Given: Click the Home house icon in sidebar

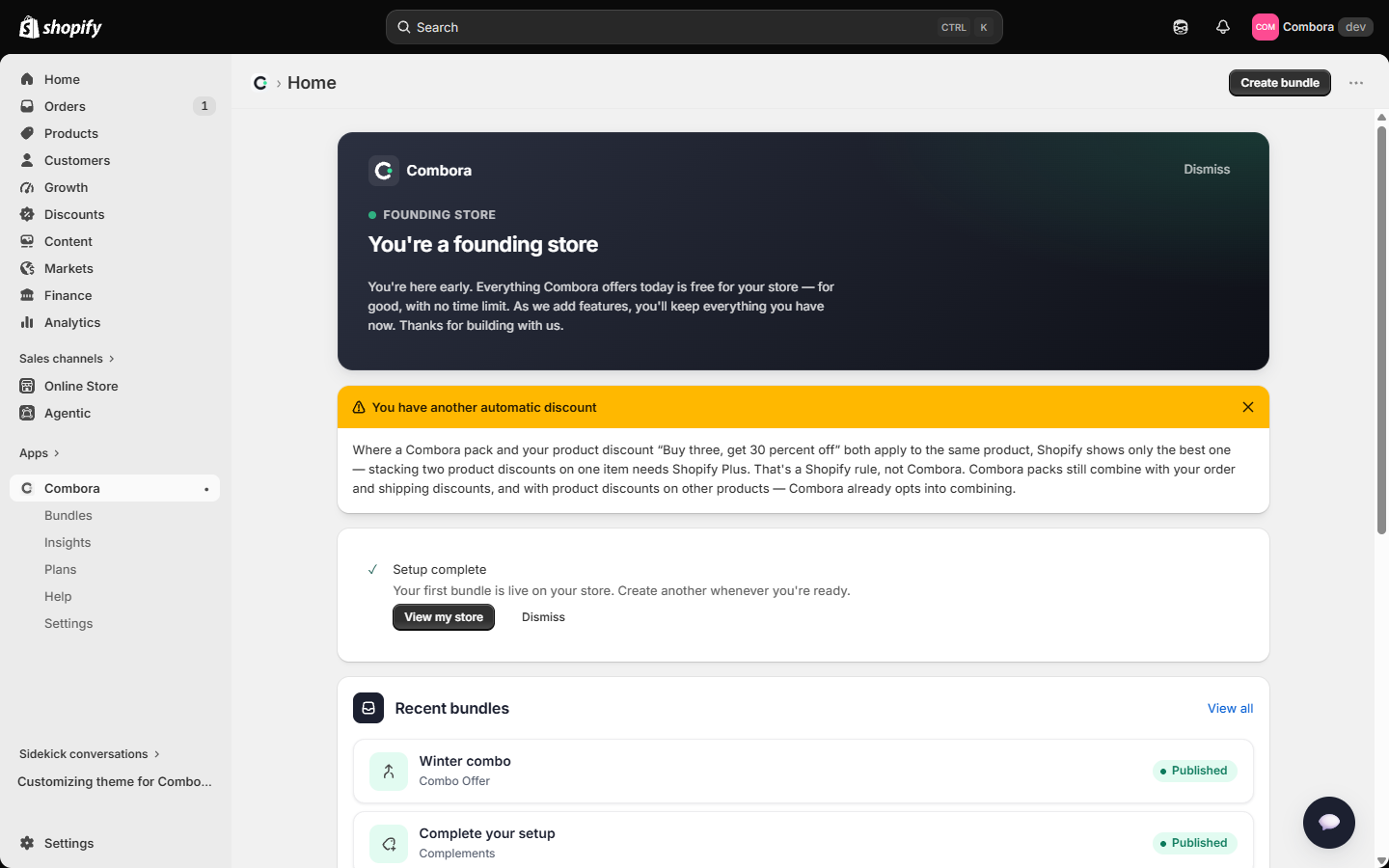Looking at the screenshot, I should (27, 79).
